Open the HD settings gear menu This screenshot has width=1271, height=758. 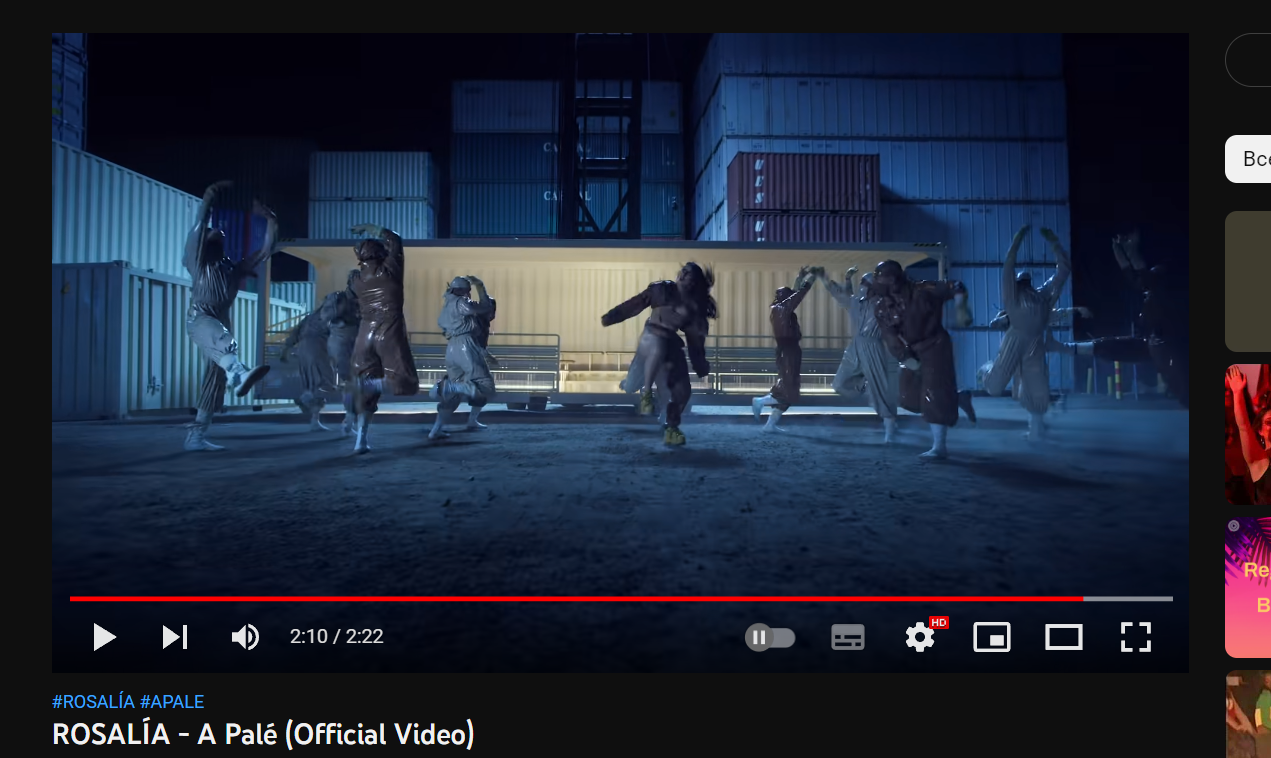(922, 636)
